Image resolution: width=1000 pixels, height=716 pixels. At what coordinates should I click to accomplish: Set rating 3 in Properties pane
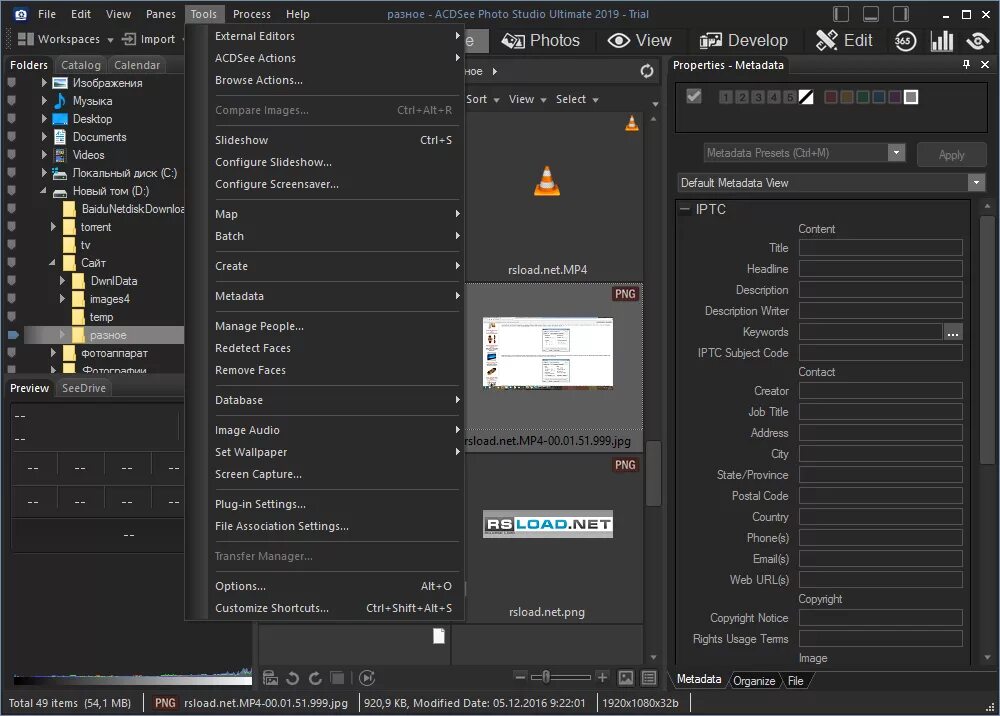758,97
